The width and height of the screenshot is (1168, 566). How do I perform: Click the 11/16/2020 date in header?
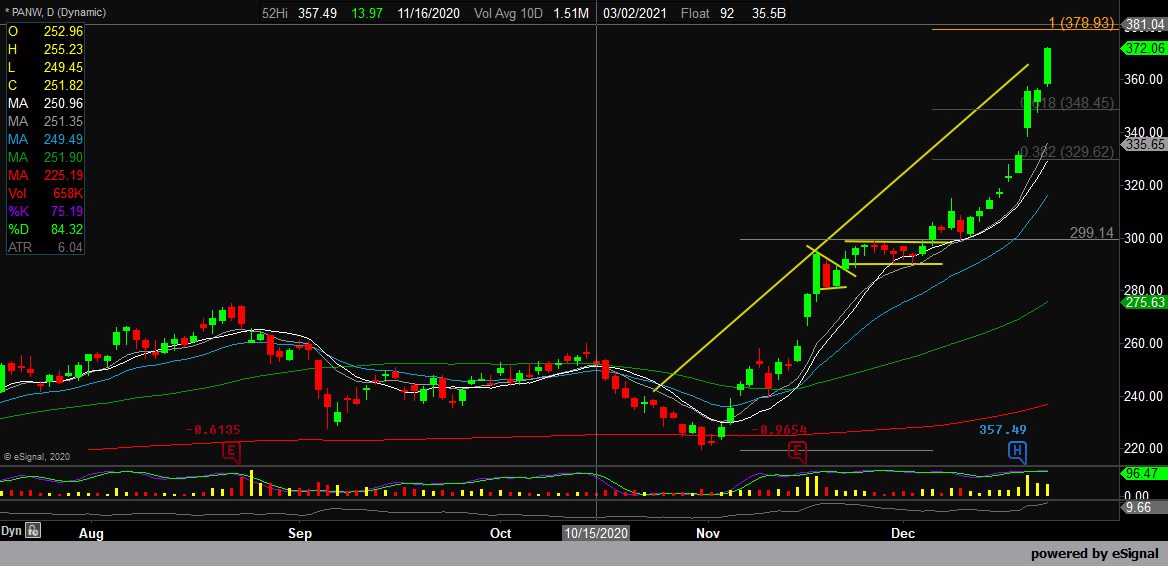tap(430, 13)
